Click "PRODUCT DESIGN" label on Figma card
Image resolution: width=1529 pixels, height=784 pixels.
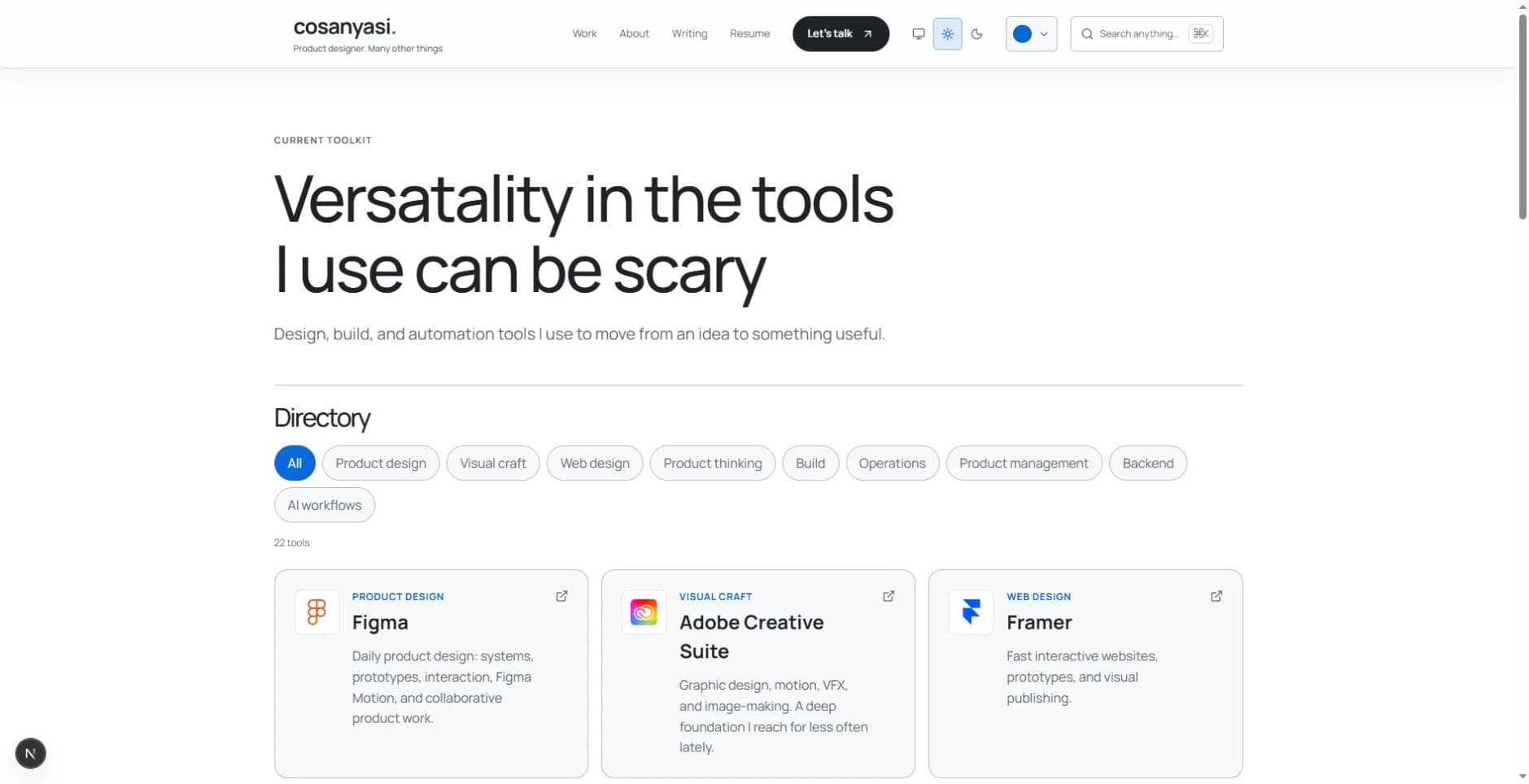click(398, 596)
